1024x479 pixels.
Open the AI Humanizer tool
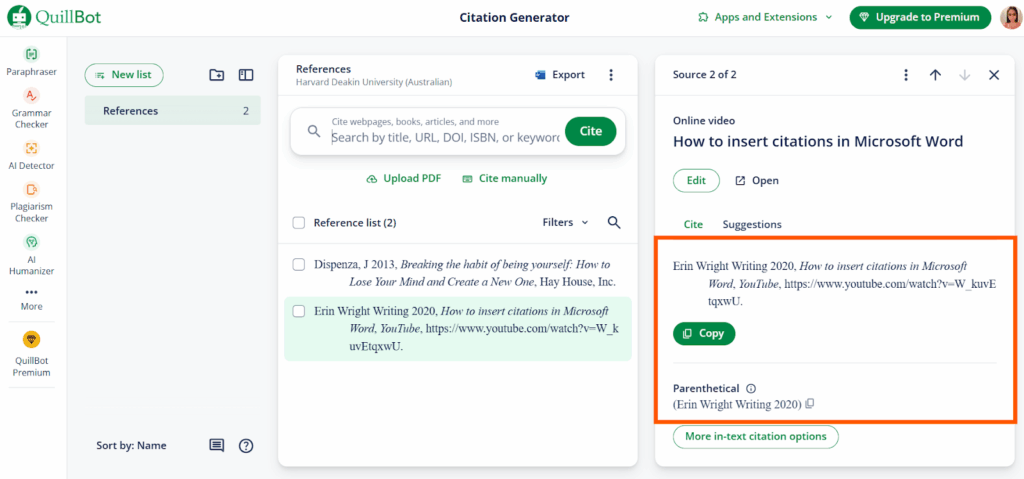tap(31, 254)
